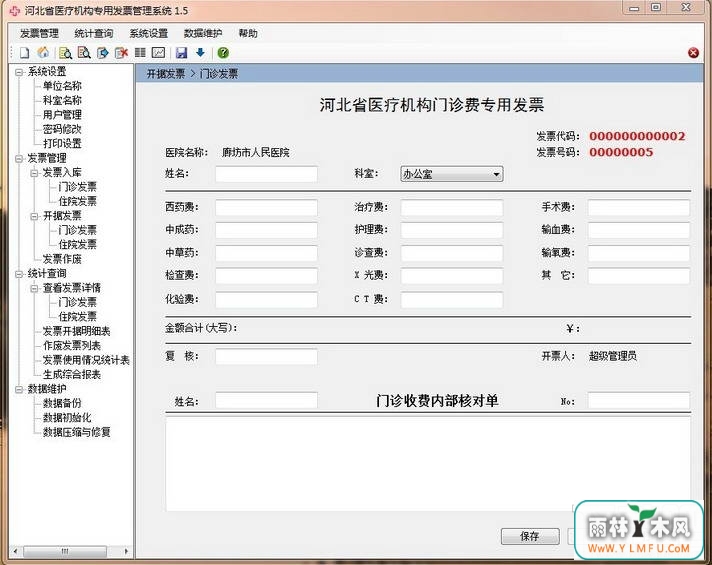
Task: Collapse the 发票管理 tree node
Action: (x=19, y=159)
